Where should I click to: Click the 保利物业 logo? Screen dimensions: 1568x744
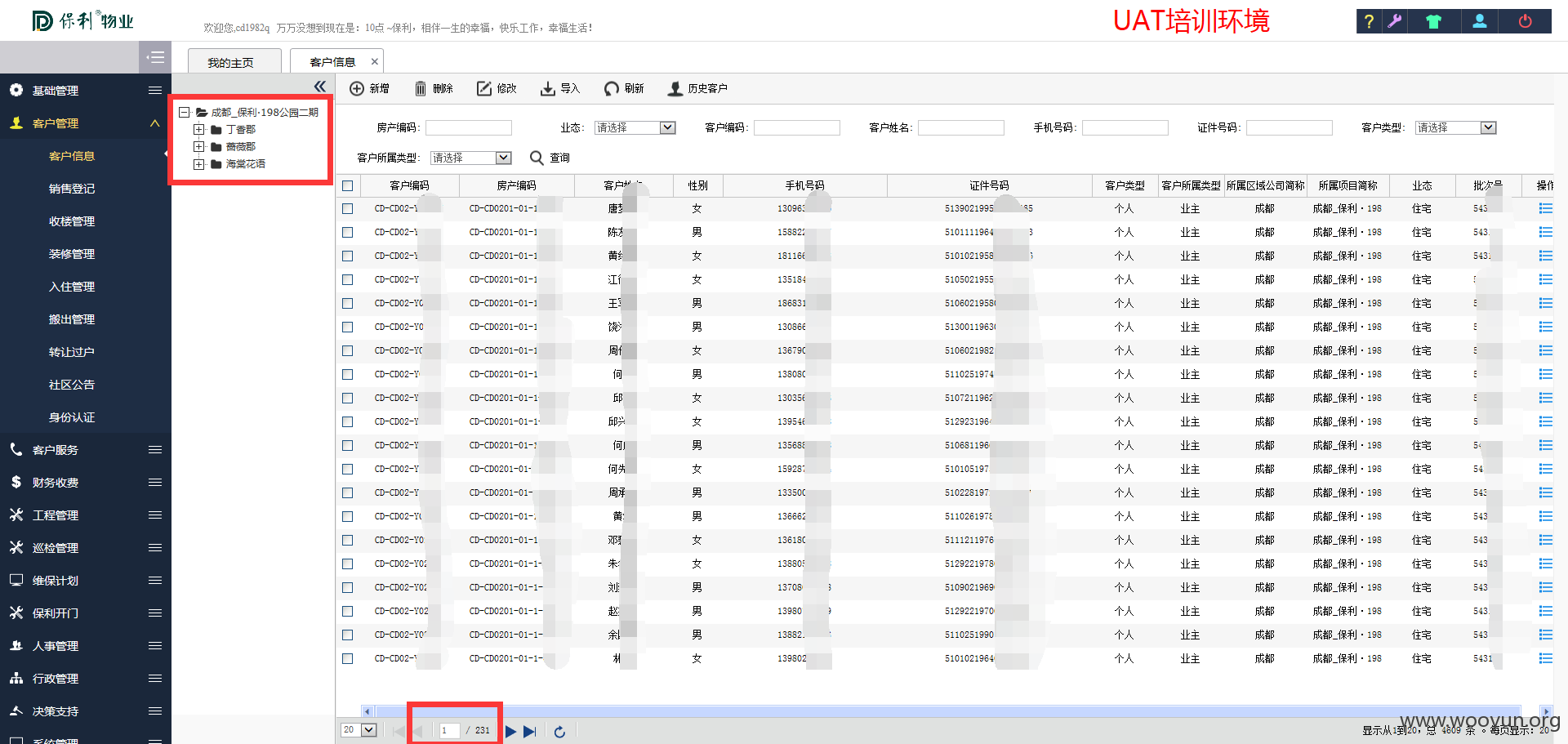tap(82, 20)
